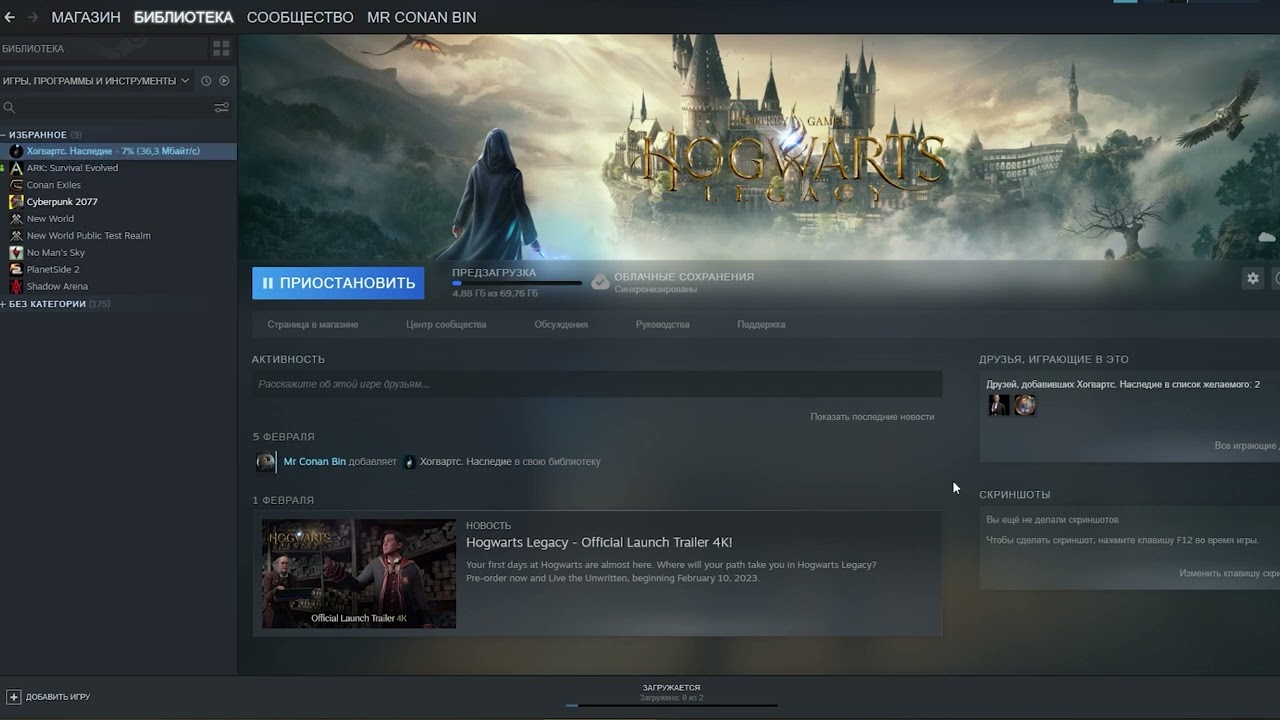This screenshot has width=1280, height=720.
Task: Open the БИБЛИОТЕКА library tab
Action: tap(183, 17)
